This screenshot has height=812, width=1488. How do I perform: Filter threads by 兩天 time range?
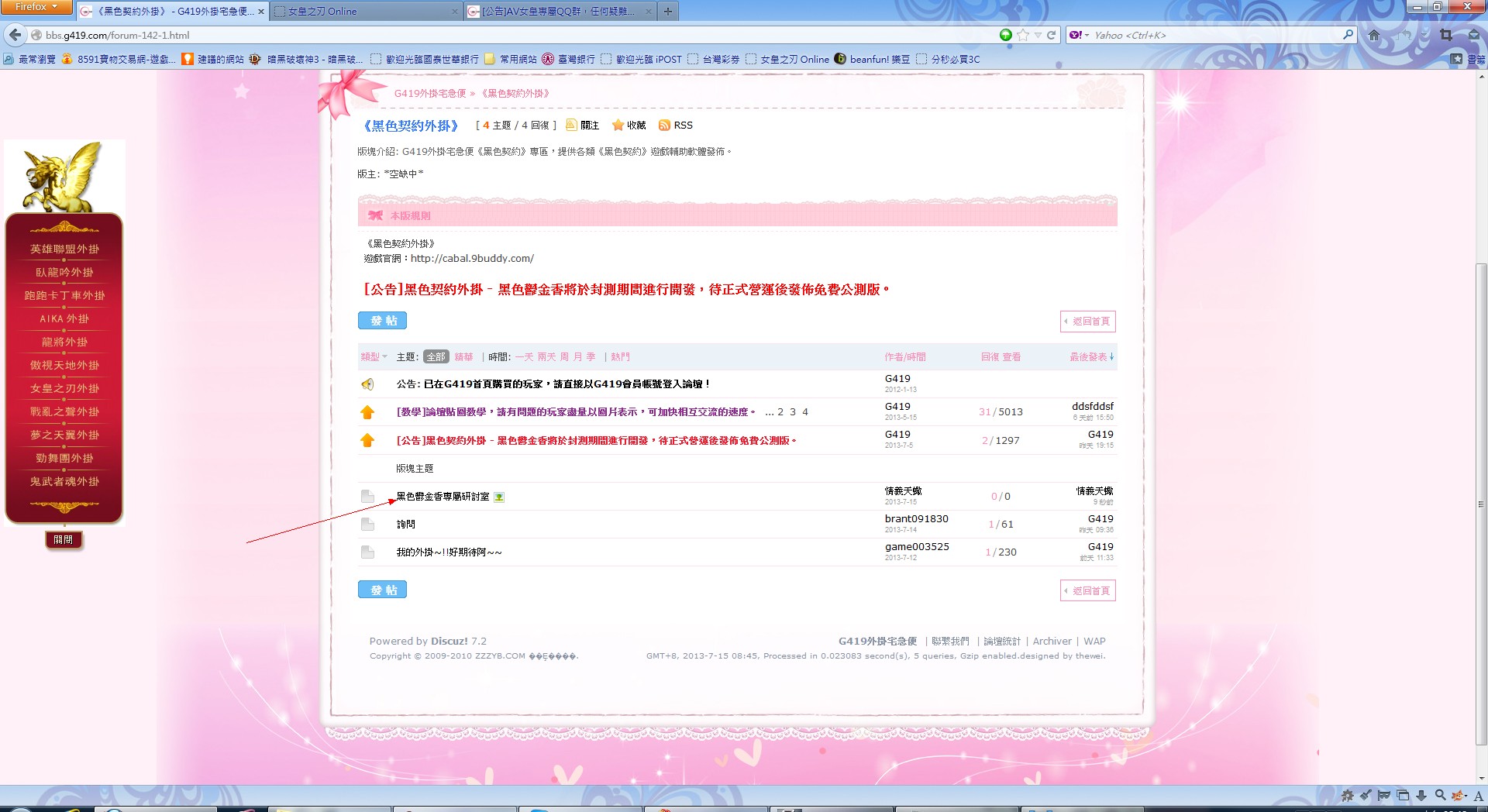[x=547, y=357]
